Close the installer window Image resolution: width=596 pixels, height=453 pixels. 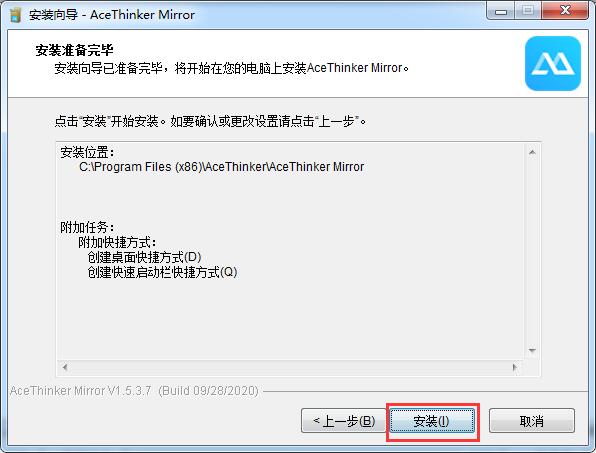[x=565, y=11]
